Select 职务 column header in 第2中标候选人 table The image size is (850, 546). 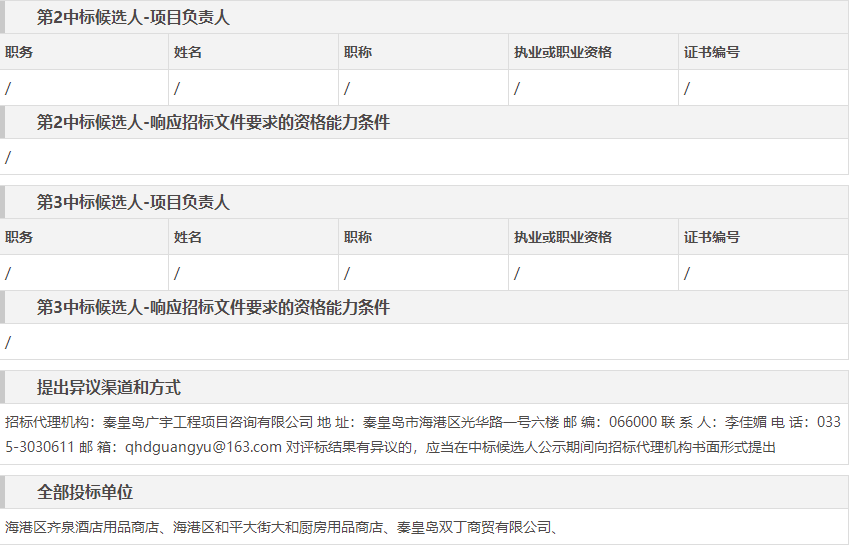pos(19,52)
